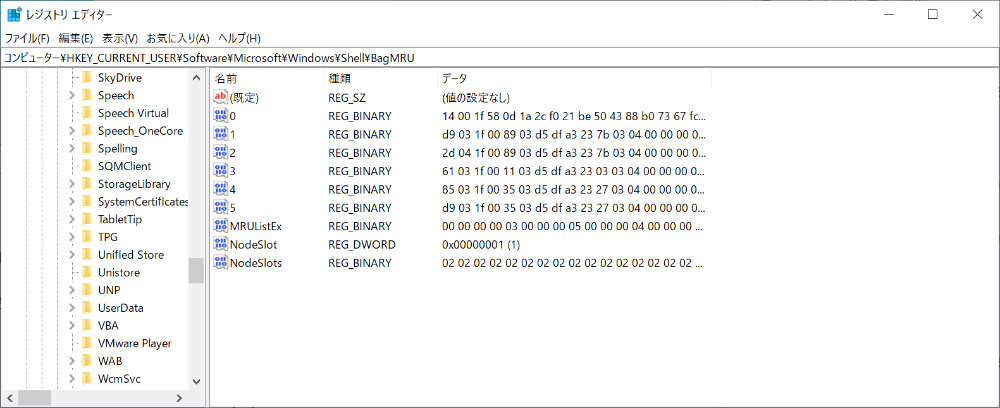Click the (値の設定なし) data cell
1000x408 pixels.
475,98
